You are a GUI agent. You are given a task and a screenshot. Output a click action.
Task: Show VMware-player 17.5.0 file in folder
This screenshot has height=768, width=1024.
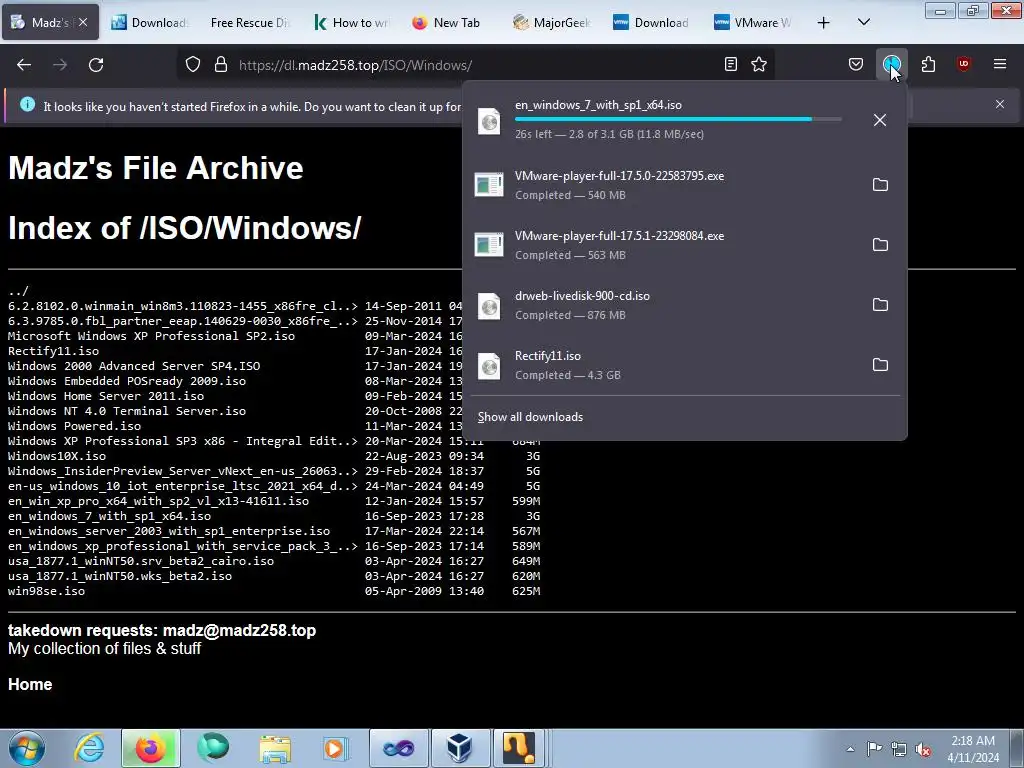880,185
